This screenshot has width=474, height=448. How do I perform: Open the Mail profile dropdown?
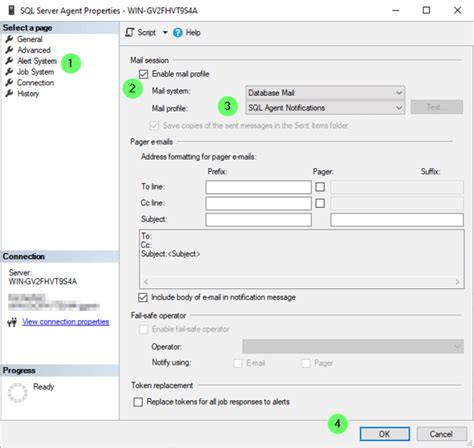tap(325, 108)
